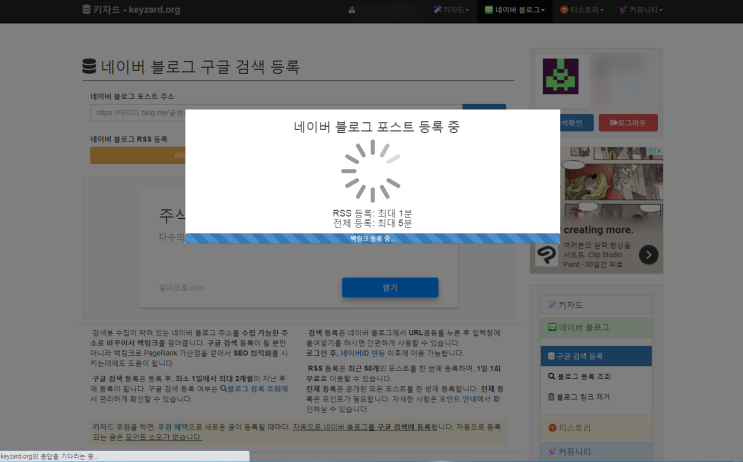The width and height of the screenshot is (743, 462).
Task: Click the round arrow button on the Clip Studio ad
Action: coord(648,255)
